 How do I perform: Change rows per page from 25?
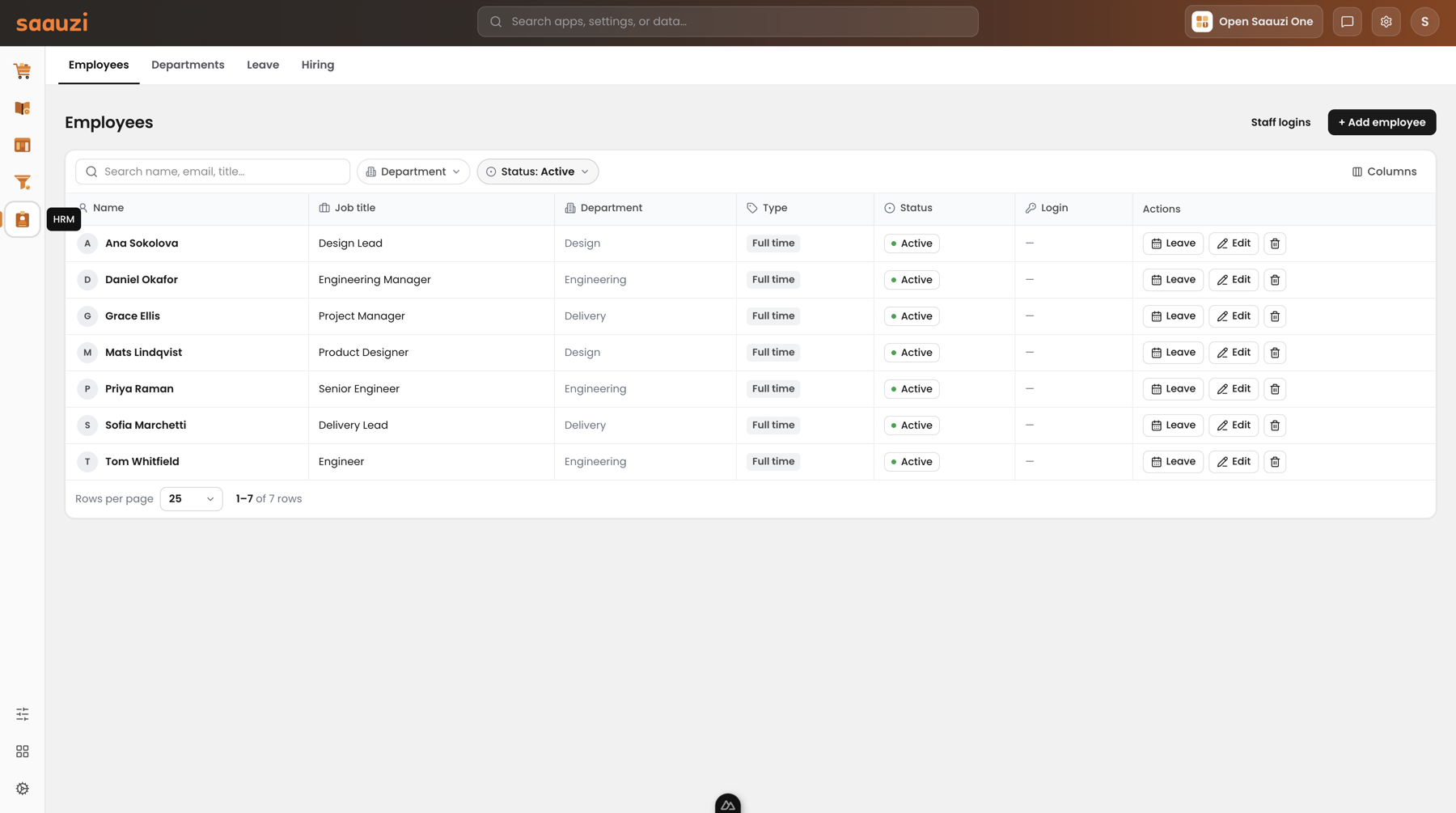point(192,499)
